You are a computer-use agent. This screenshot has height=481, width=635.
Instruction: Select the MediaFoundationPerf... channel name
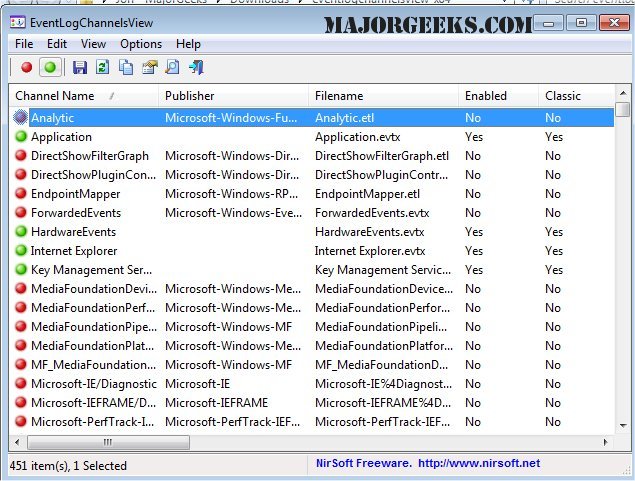point(93,308)
